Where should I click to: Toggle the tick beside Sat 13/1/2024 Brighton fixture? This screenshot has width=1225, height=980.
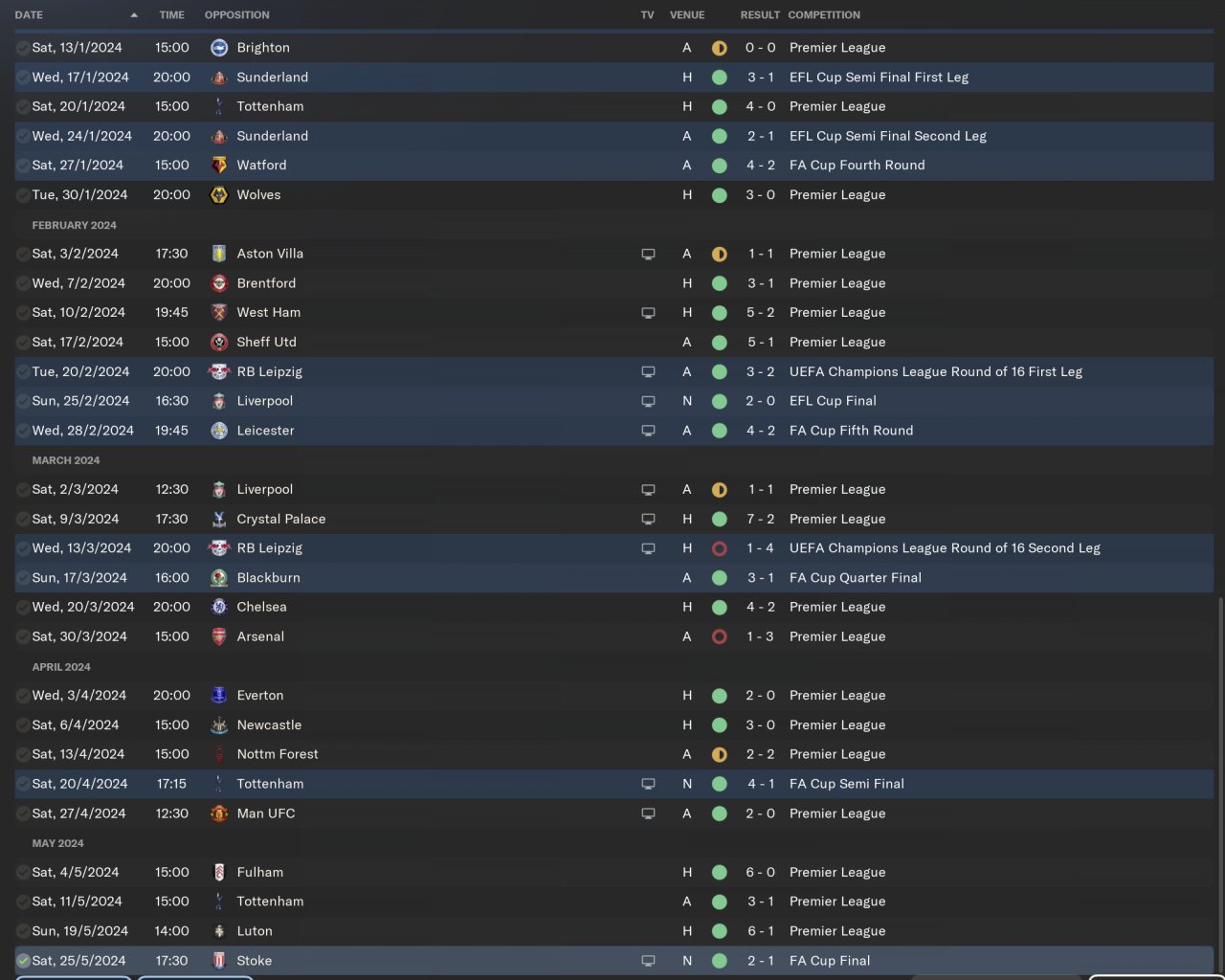coord(23,48)
